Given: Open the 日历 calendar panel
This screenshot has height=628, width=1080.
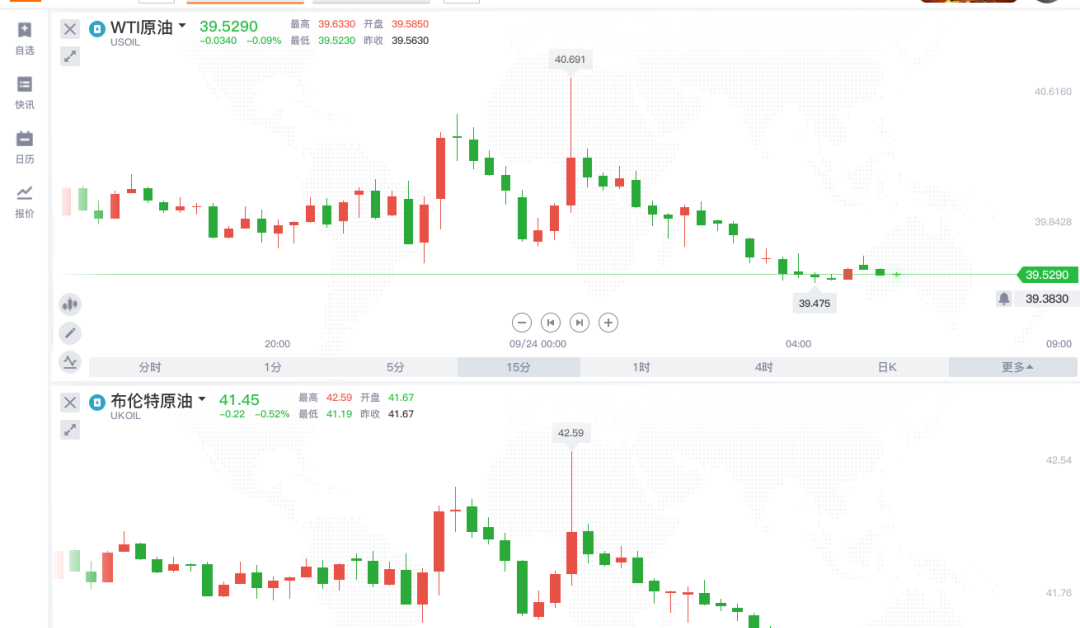Looking at the screenshot, I should (24, 145).
